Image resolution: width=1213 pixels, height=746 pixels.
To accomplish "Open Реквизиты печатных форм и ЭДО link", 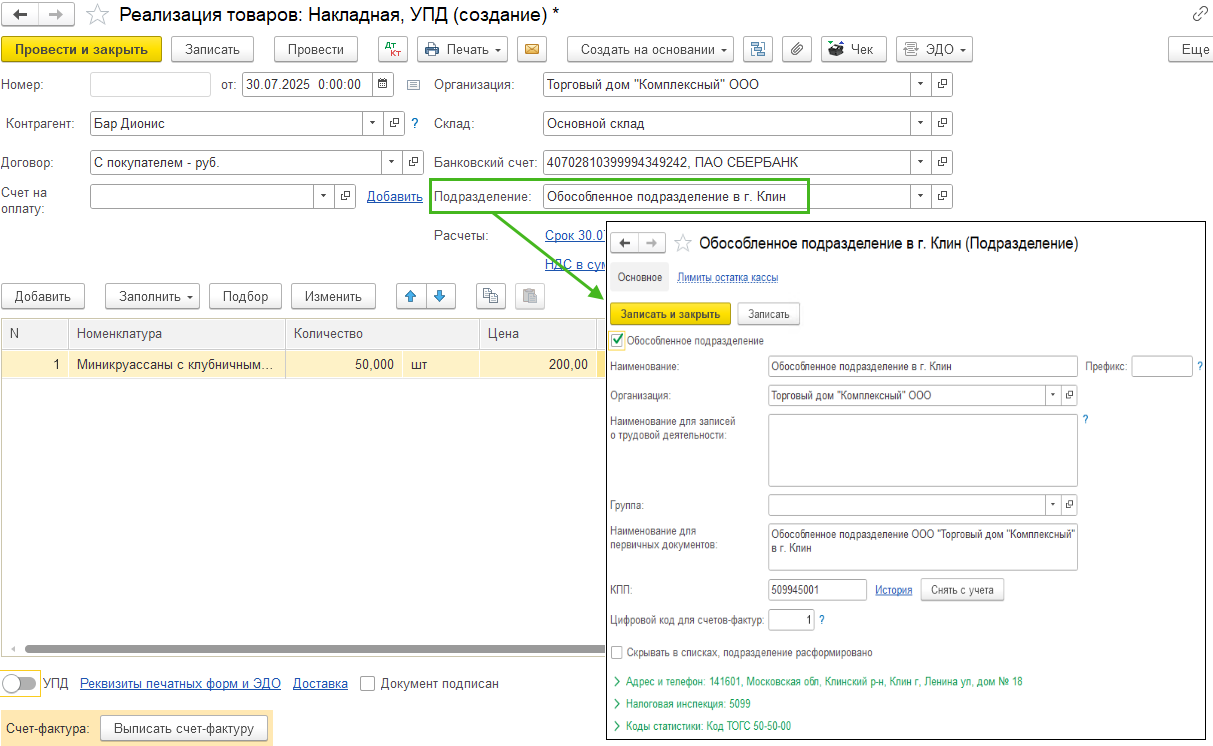I will tap(181, 684).
